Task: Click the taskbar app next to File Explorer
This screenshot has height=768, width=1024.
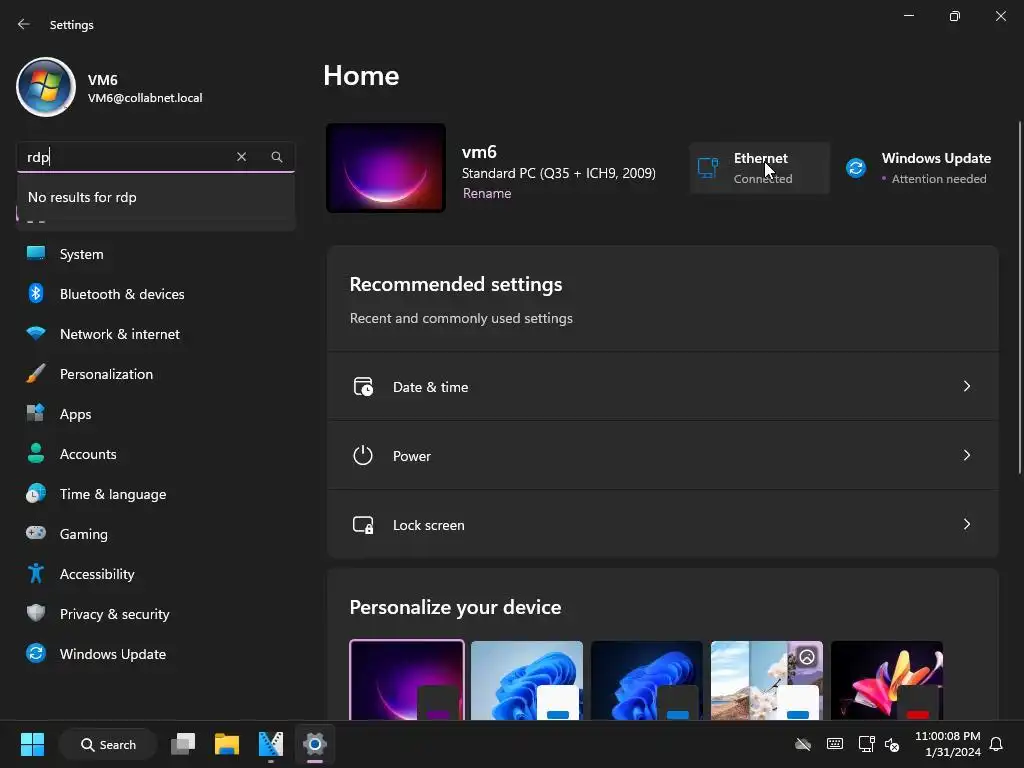Action: pyautogui.click(x=271, y=744)
